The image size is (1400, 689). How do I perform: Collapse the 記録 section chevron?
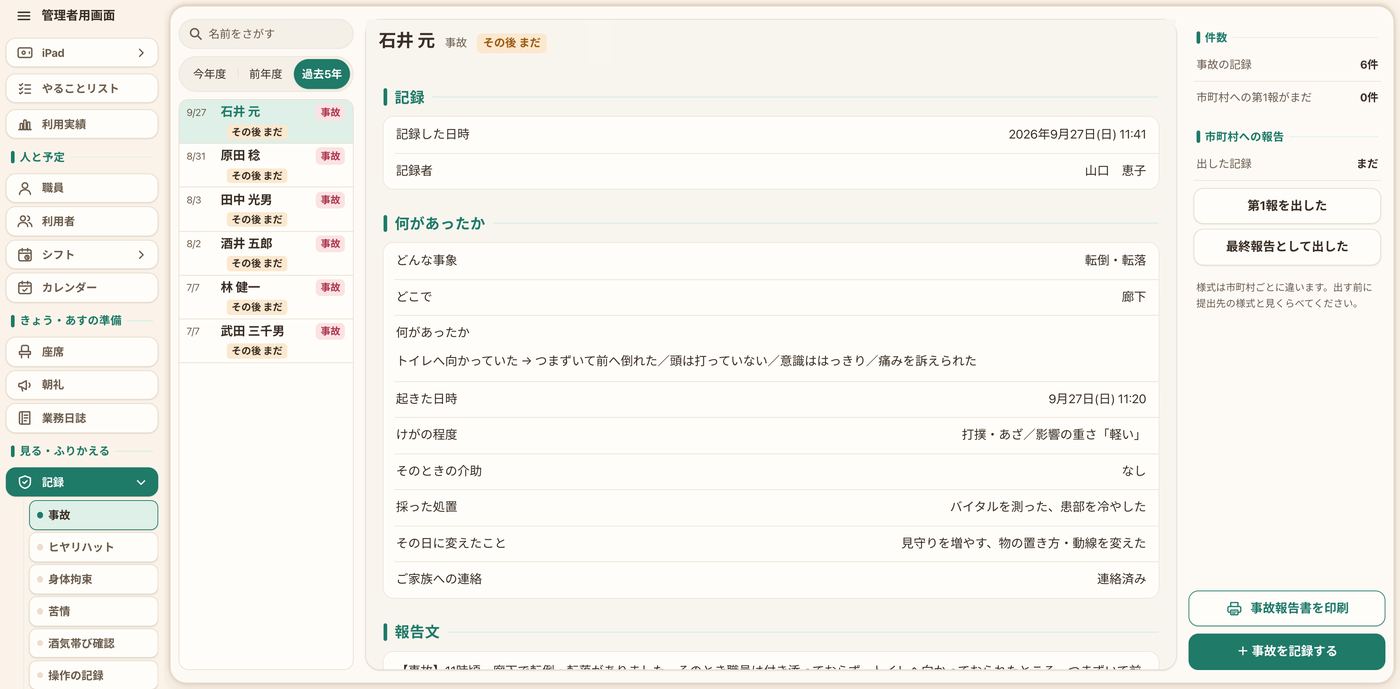pyautogui.click(x=141, y=482)
